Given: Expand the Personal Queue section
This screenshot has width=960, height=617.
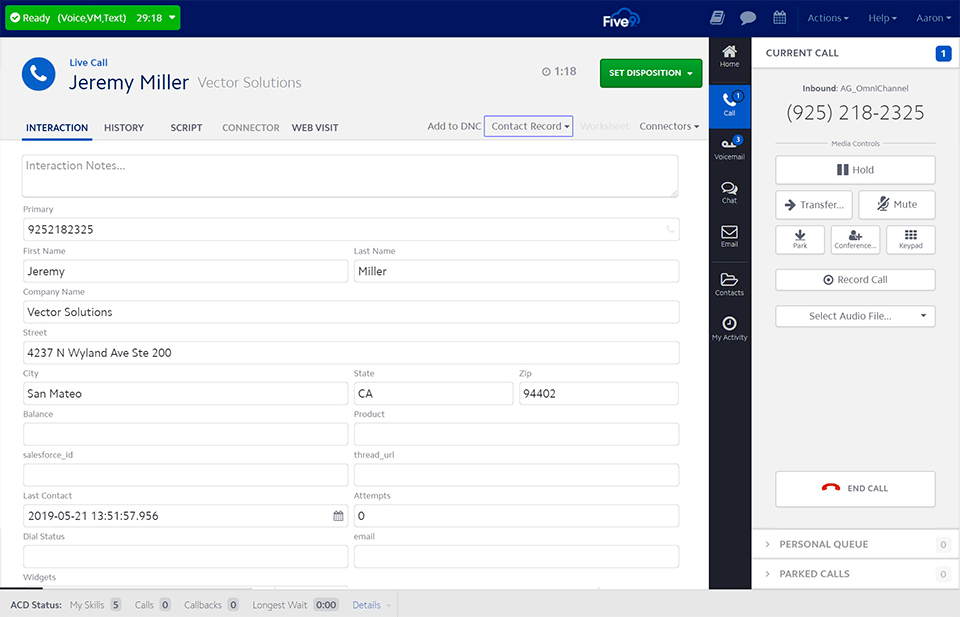Looking at the screenshot, I should point(824,545).
